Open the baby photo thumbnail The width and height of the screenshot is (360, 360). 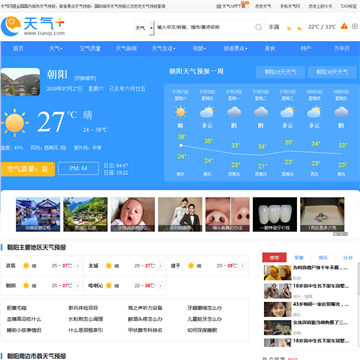click(x=133, y=214)
